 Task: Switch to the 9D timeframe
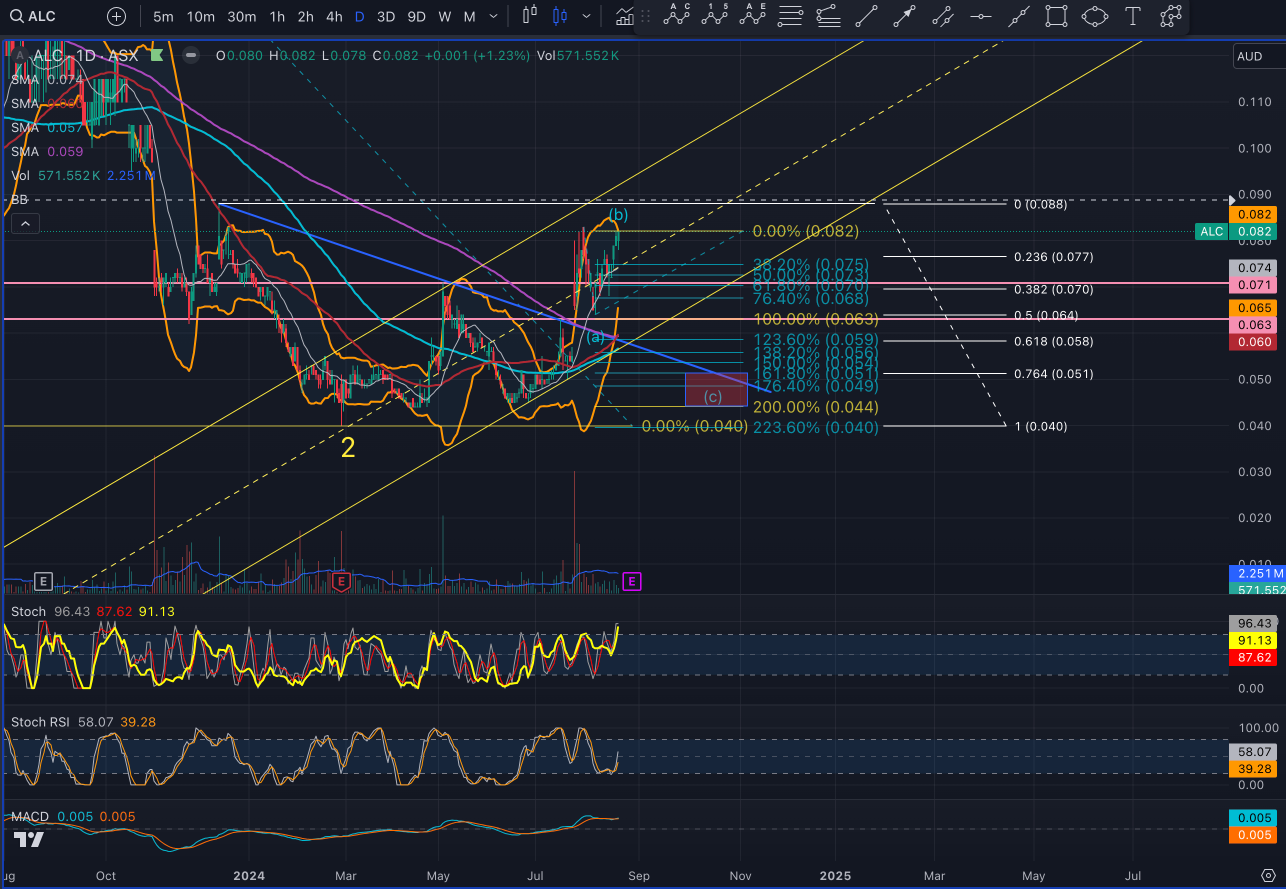click(x=417, y=16)
